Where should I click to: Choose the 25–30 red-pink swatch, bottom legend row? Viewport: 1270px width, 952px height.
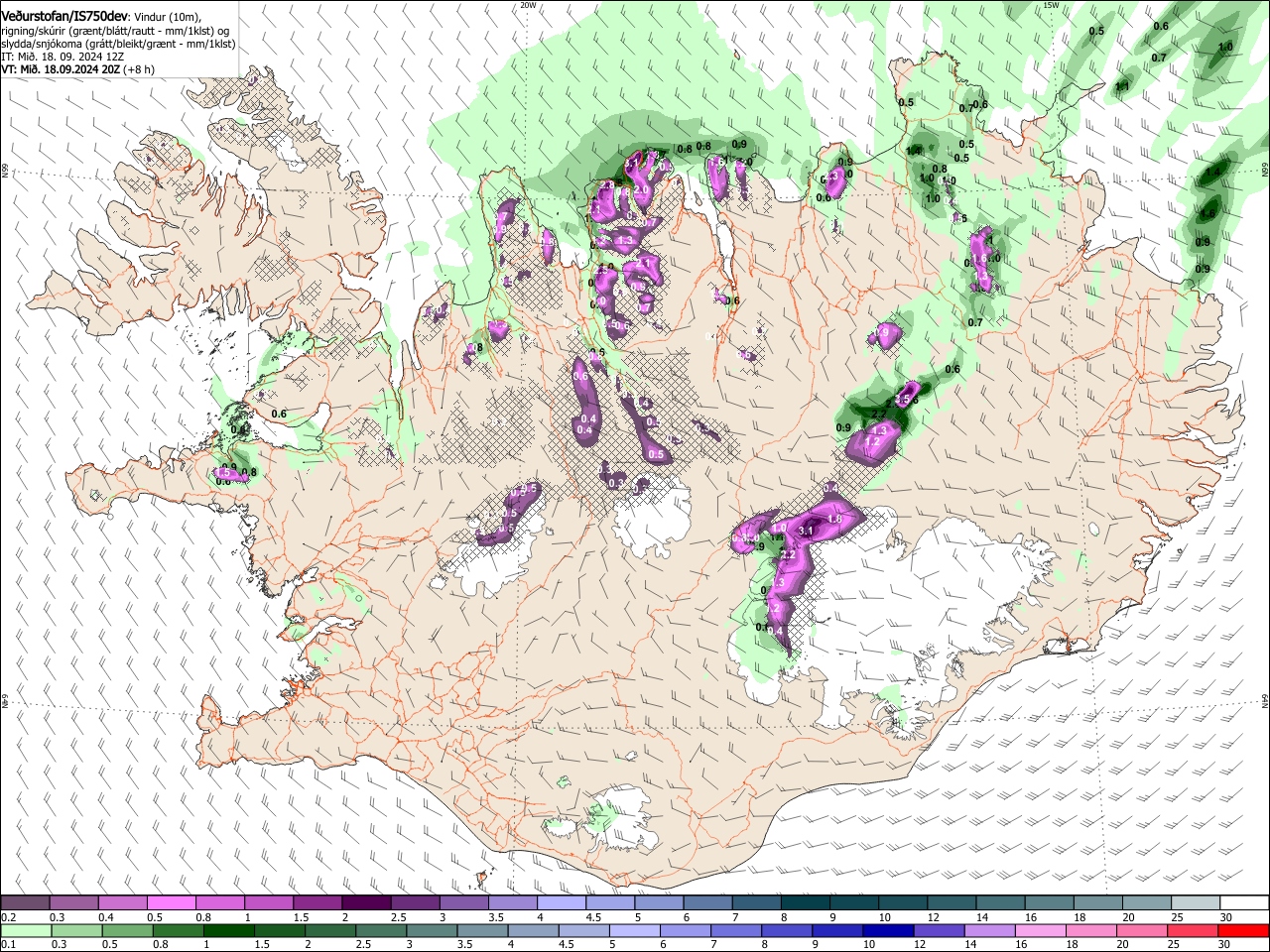point(1191,931)
